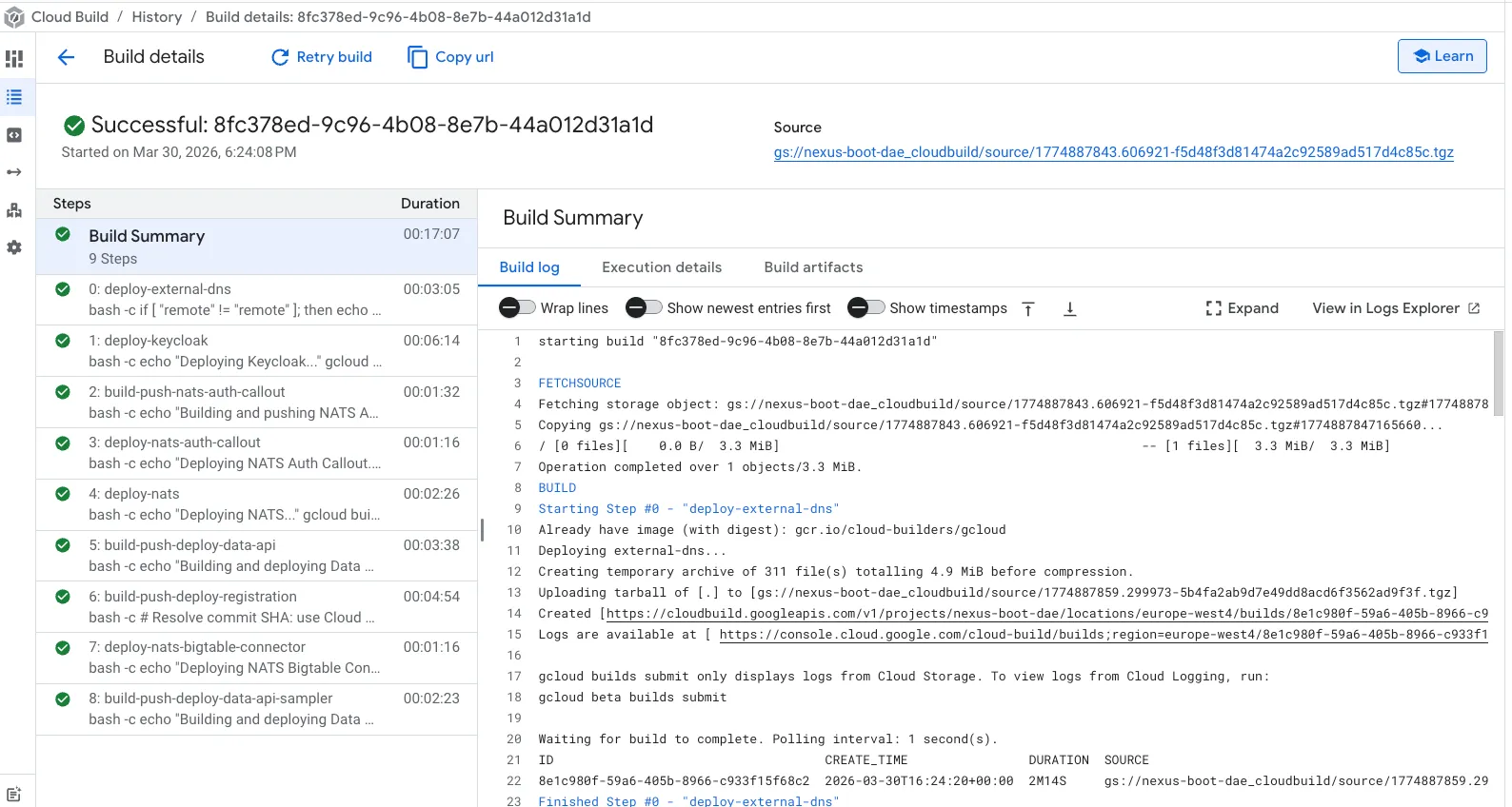Viewport: 1512px width, 807px height.
Task: Click the Cloud Build product logo
Action: click(x=14, y=17)
